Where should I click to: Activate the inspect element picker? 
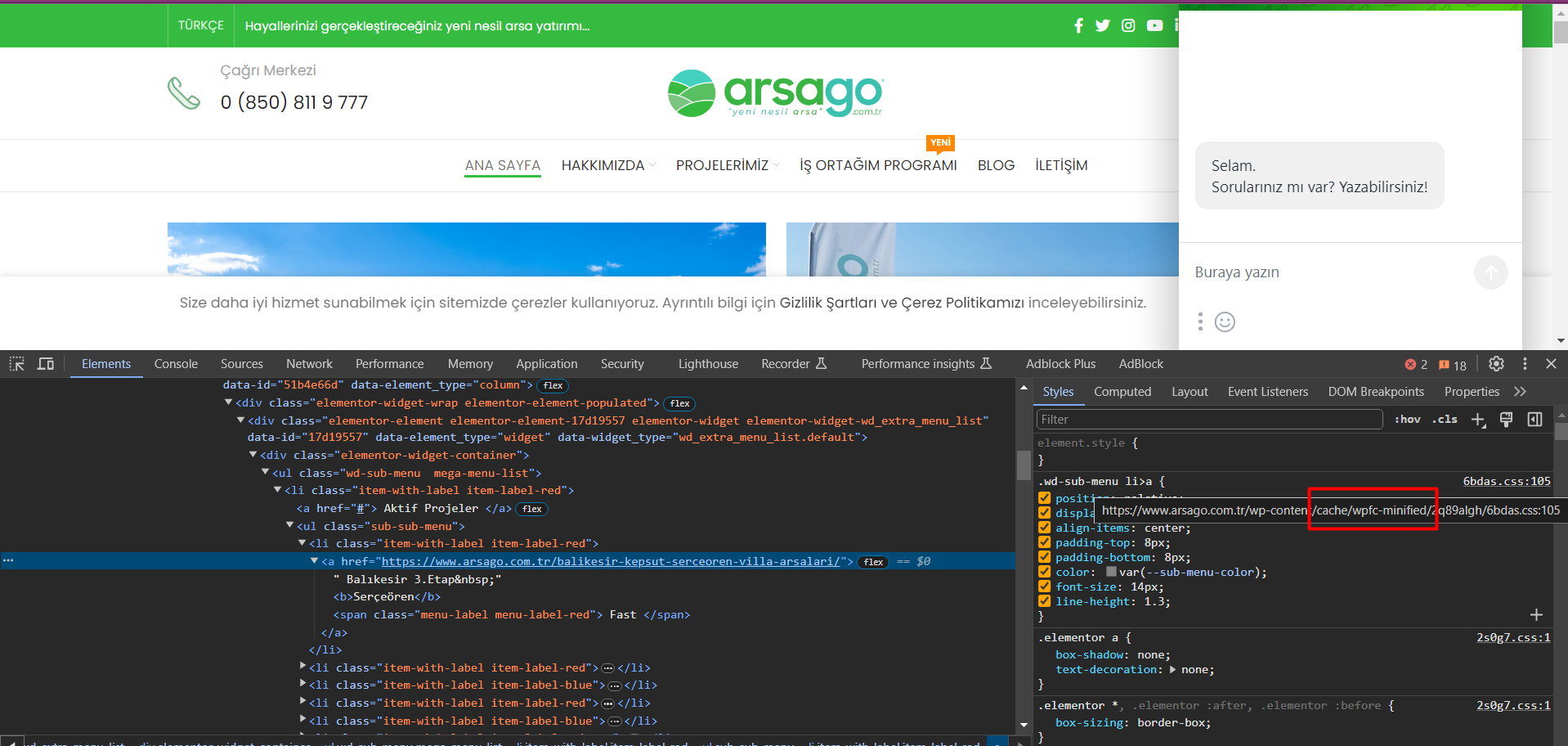tap(17, 364)
